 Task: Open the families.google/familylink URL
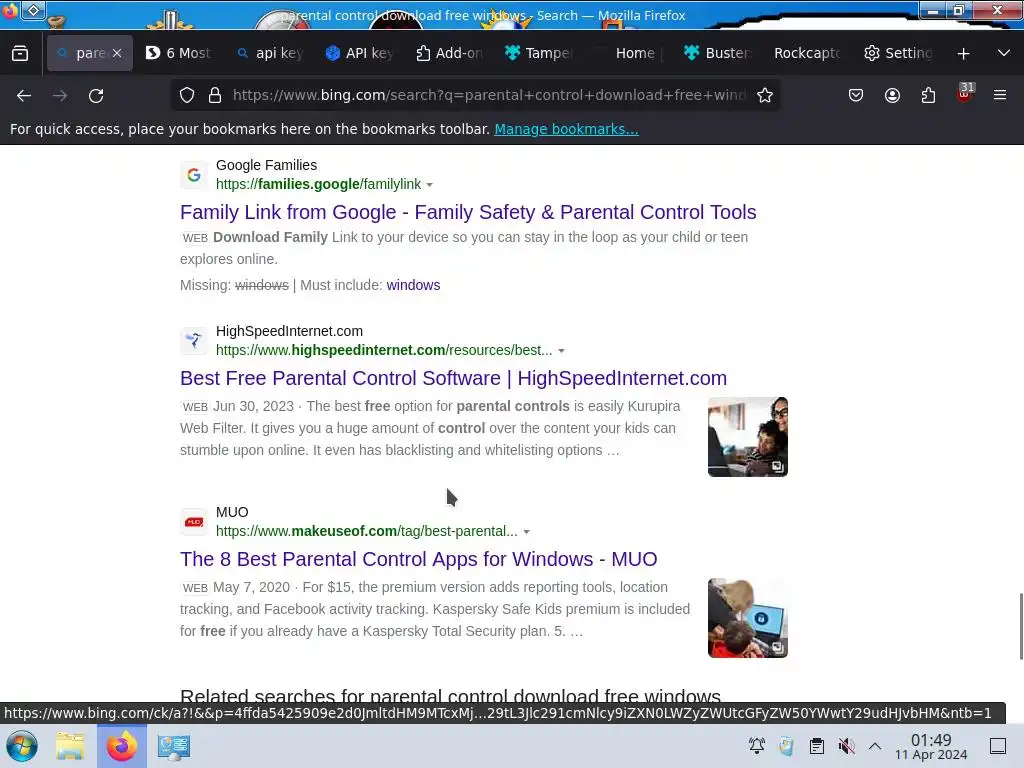point(319,184)
